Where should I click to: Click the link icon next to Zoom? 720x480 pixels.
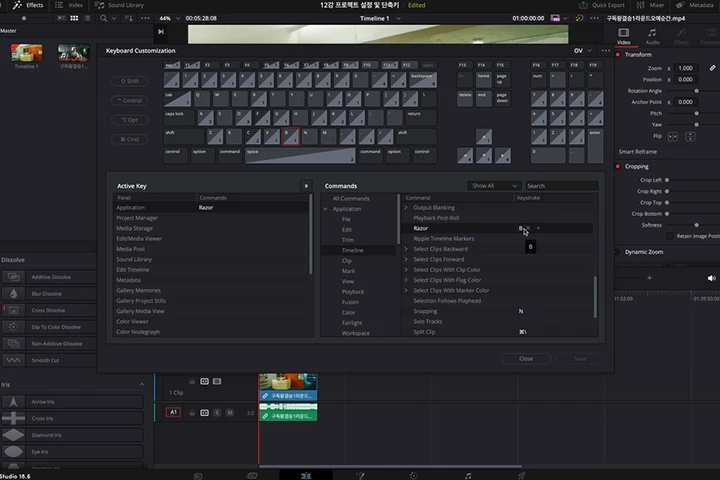pyautogui.click(x=712, y=68)
